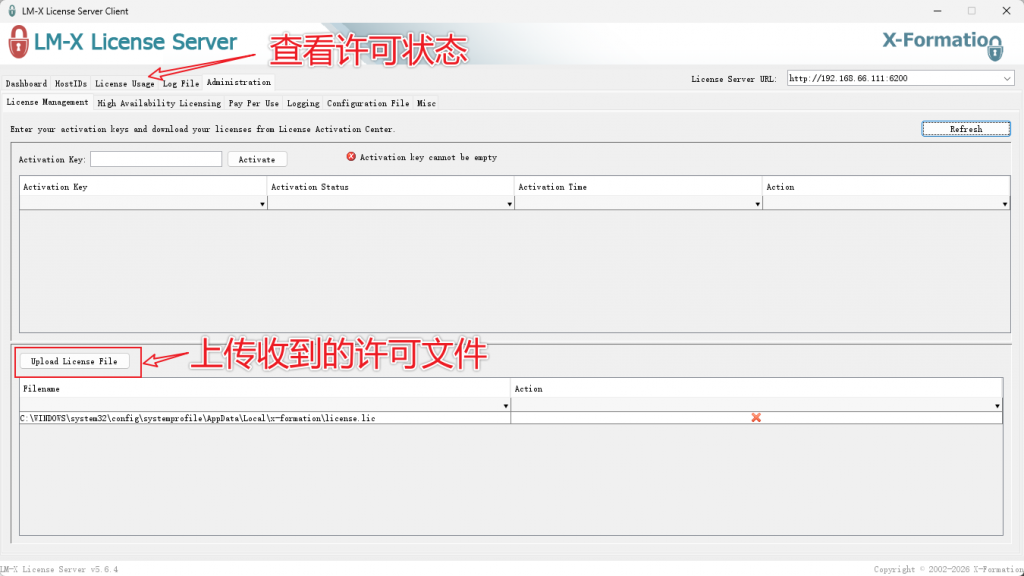Click into the Activation Key input field
The width and height of the screenshot is (1024, 576).
(156, 159)
